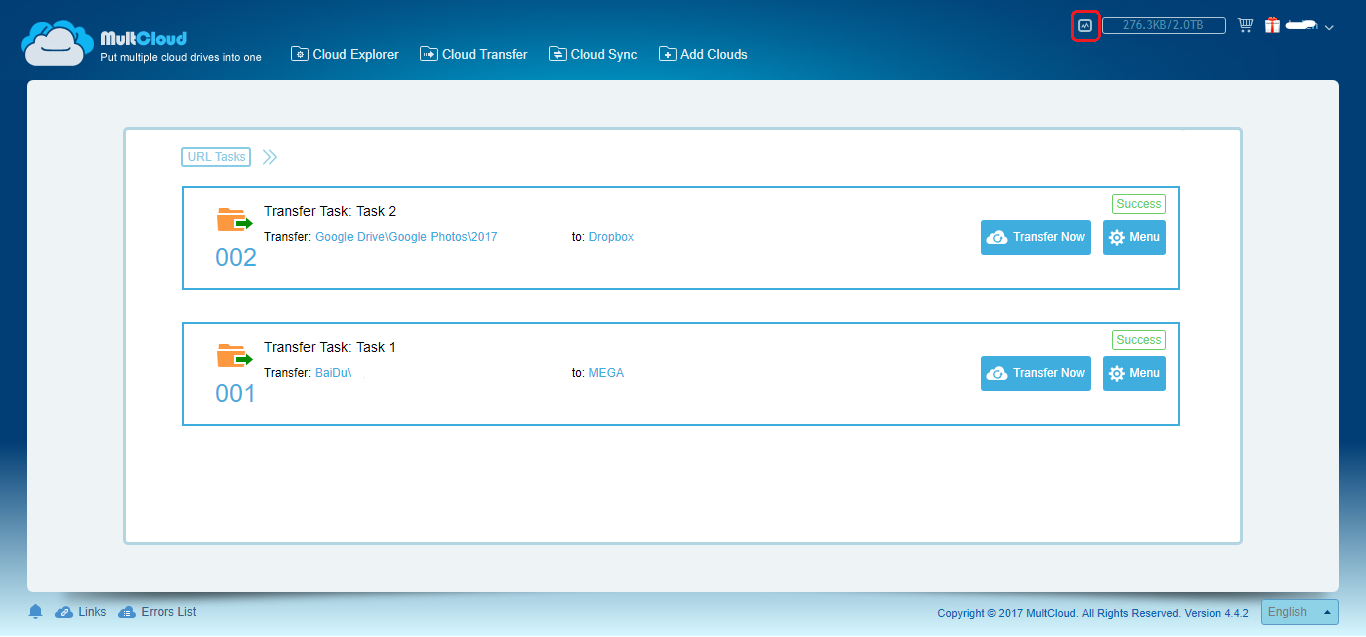Click the MultCloud cloud logo

pos(57,43)
